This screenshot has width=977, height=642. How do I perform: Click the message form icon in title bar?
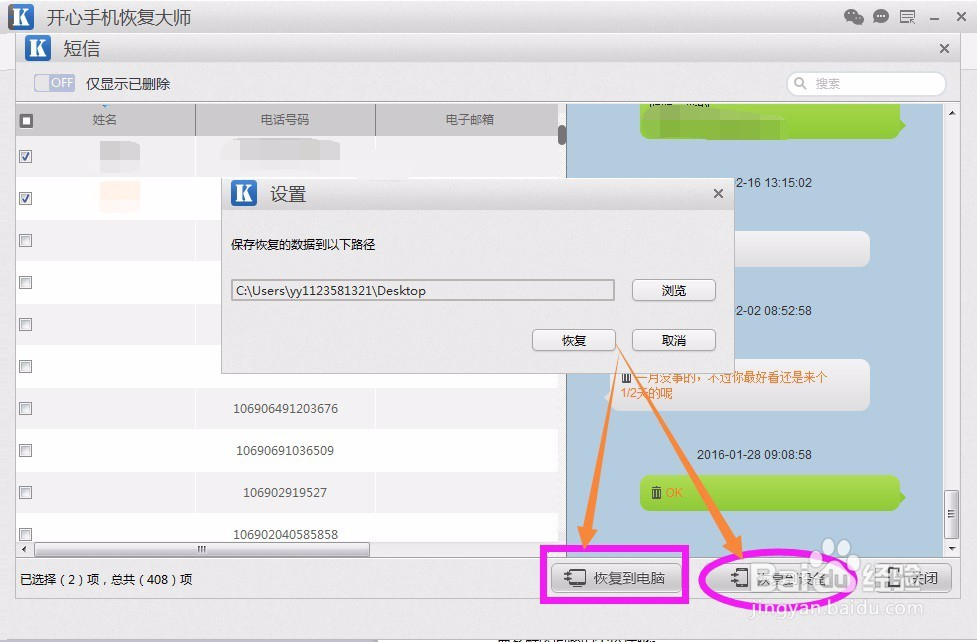click(906, 16)
